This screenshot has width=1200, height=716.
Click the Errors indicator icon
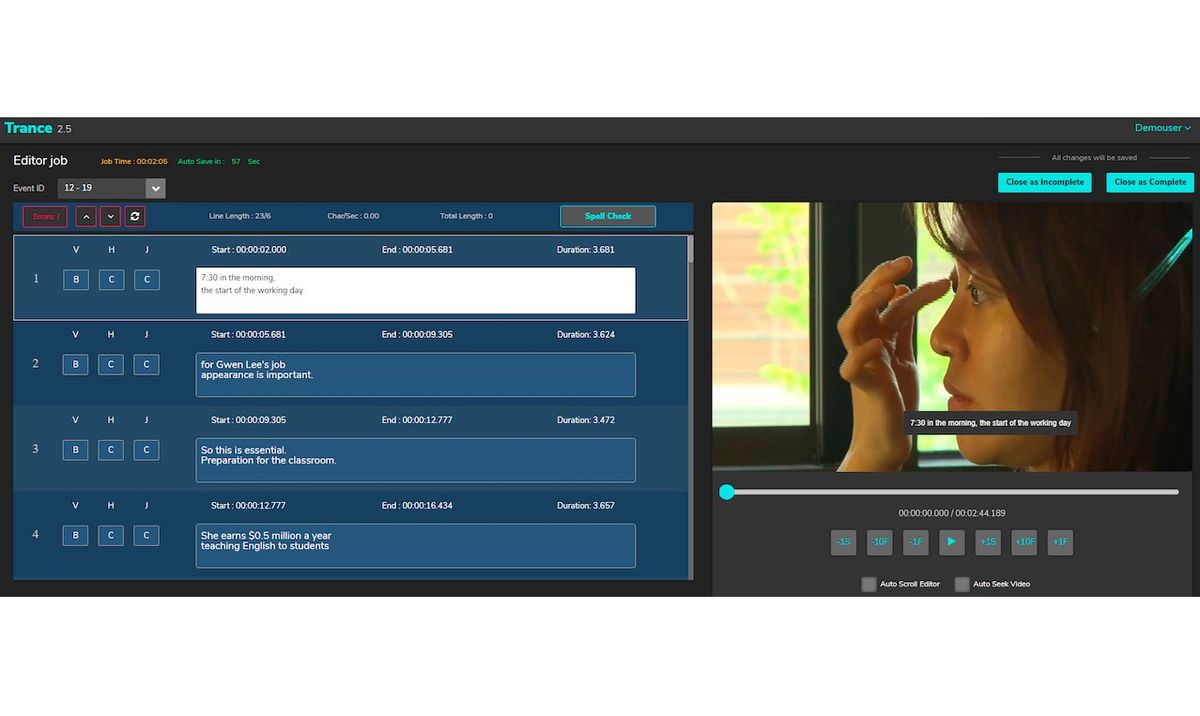tap(44, 216)
